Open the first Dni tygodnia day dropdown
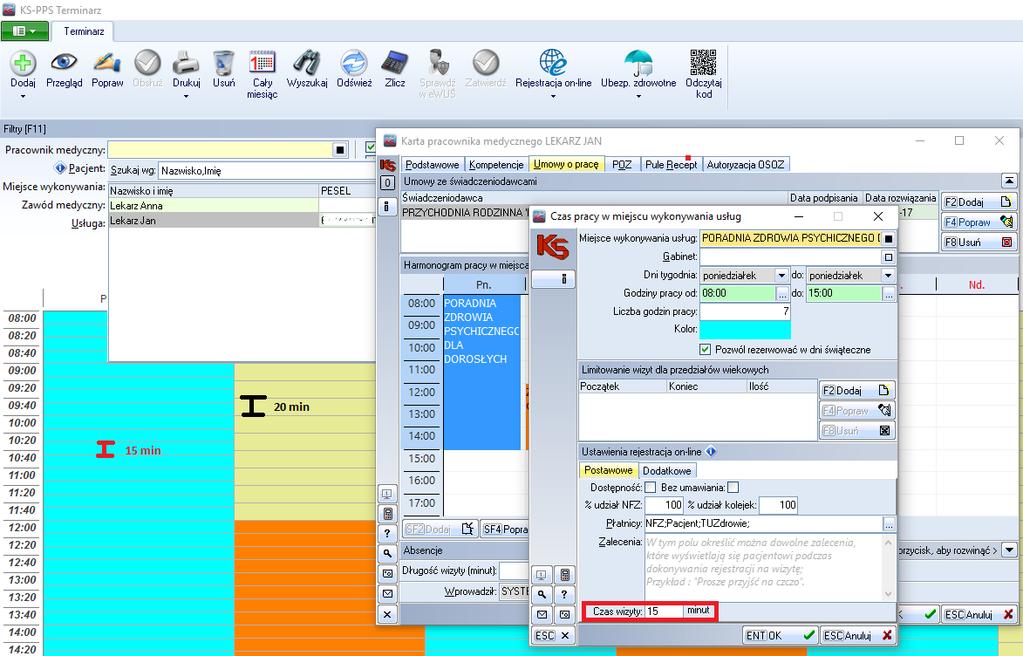This screenshot has height=656, width=1023. coord(782,275)
